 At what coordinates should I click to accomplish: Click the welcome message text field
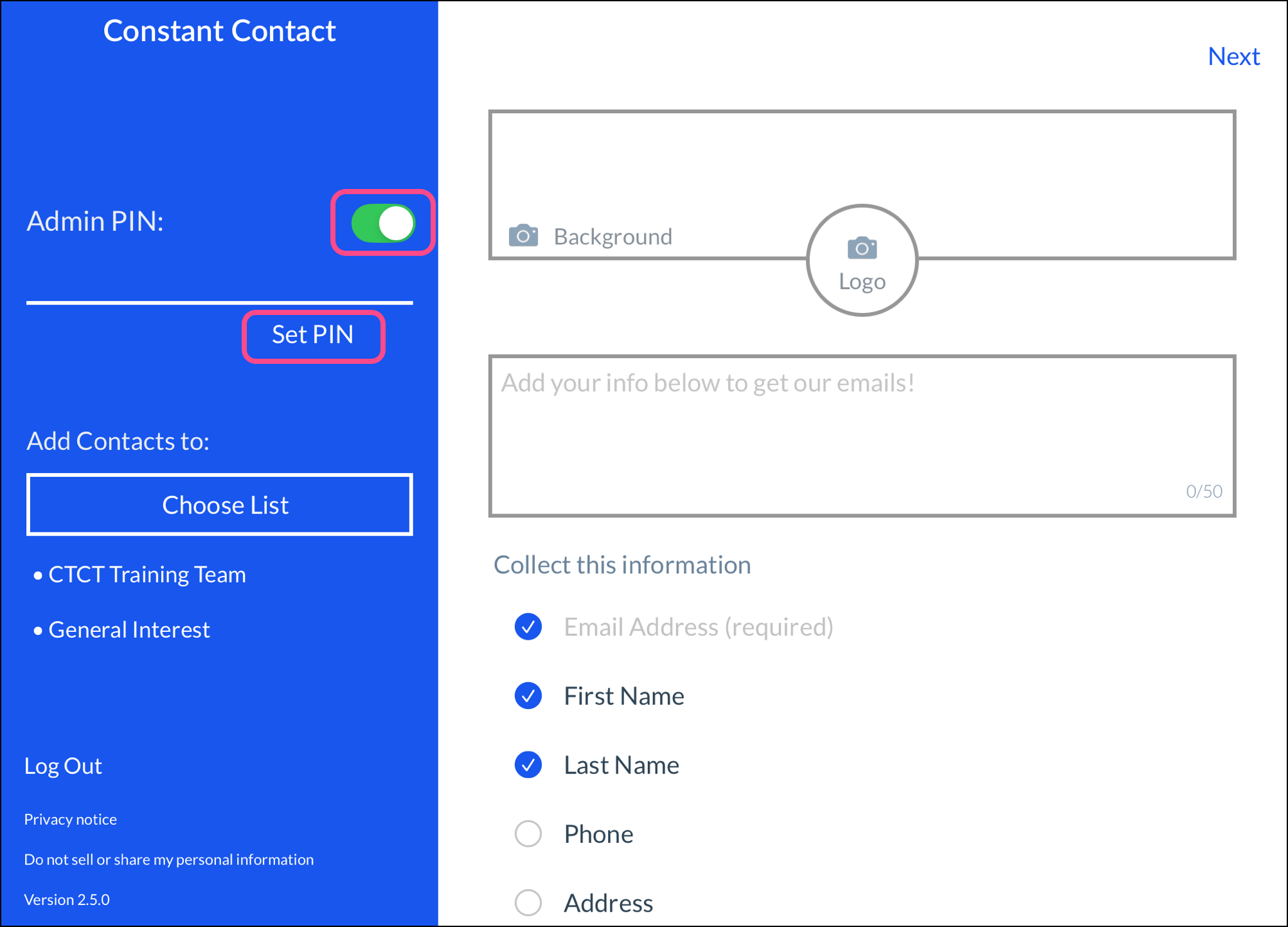point(862,436)
